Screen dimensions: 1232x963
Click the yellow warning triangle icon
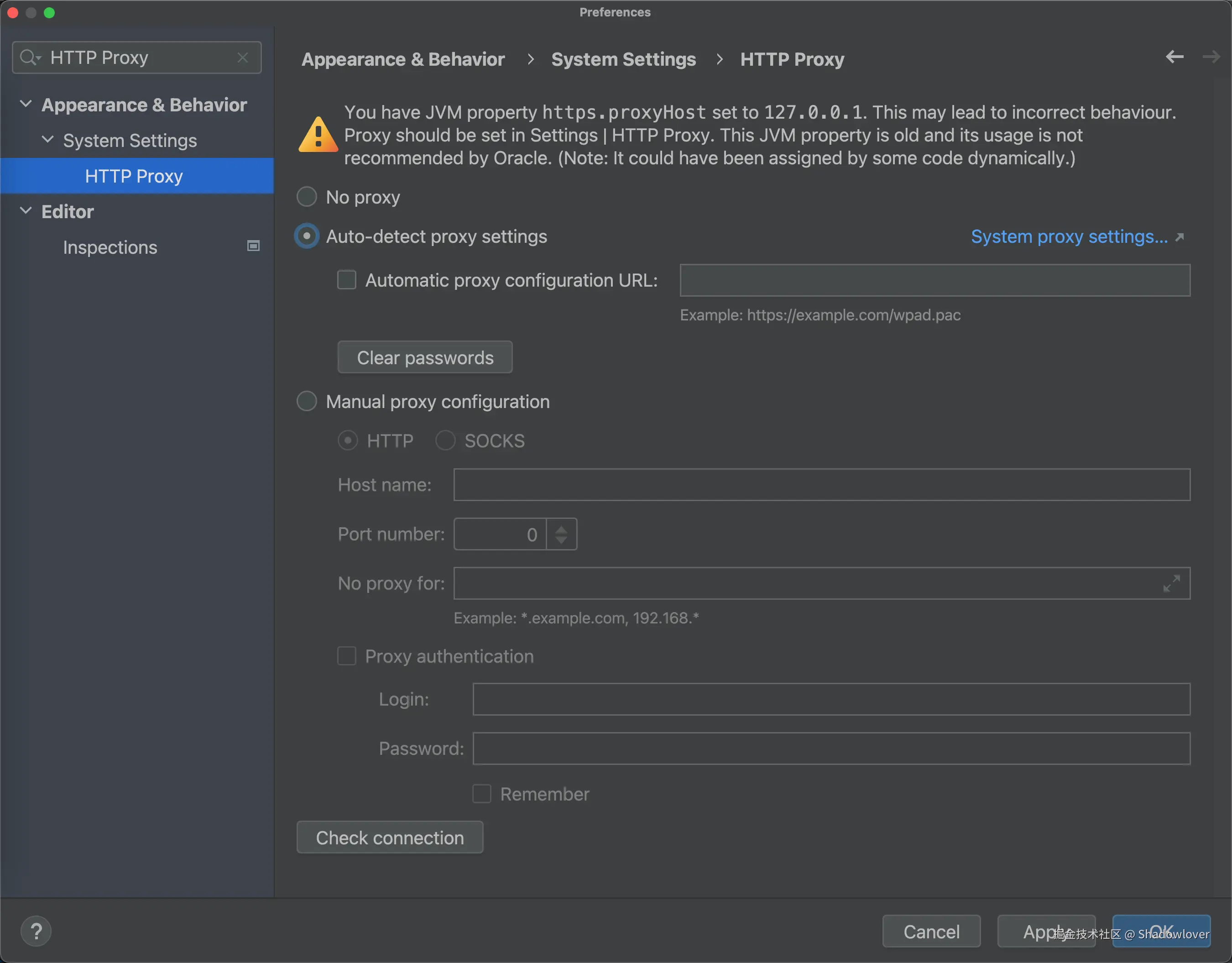318,136
